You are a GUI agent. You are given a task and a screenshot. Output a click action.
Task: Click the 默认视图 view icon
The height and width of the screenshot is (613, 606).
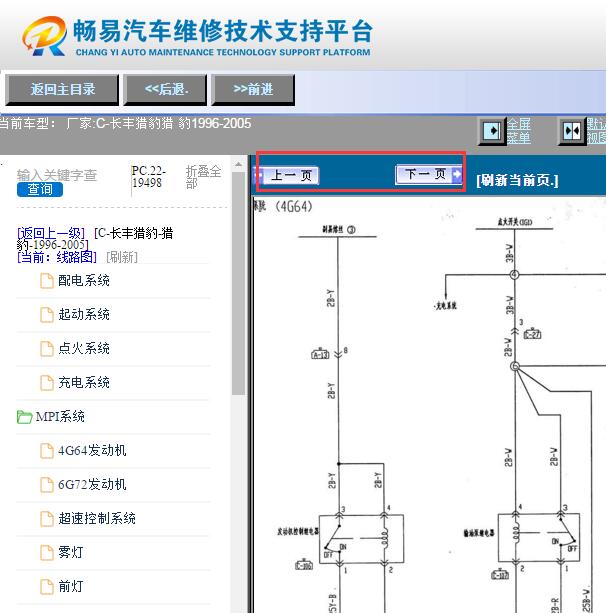pyautogui.click(x=572, y=131)
